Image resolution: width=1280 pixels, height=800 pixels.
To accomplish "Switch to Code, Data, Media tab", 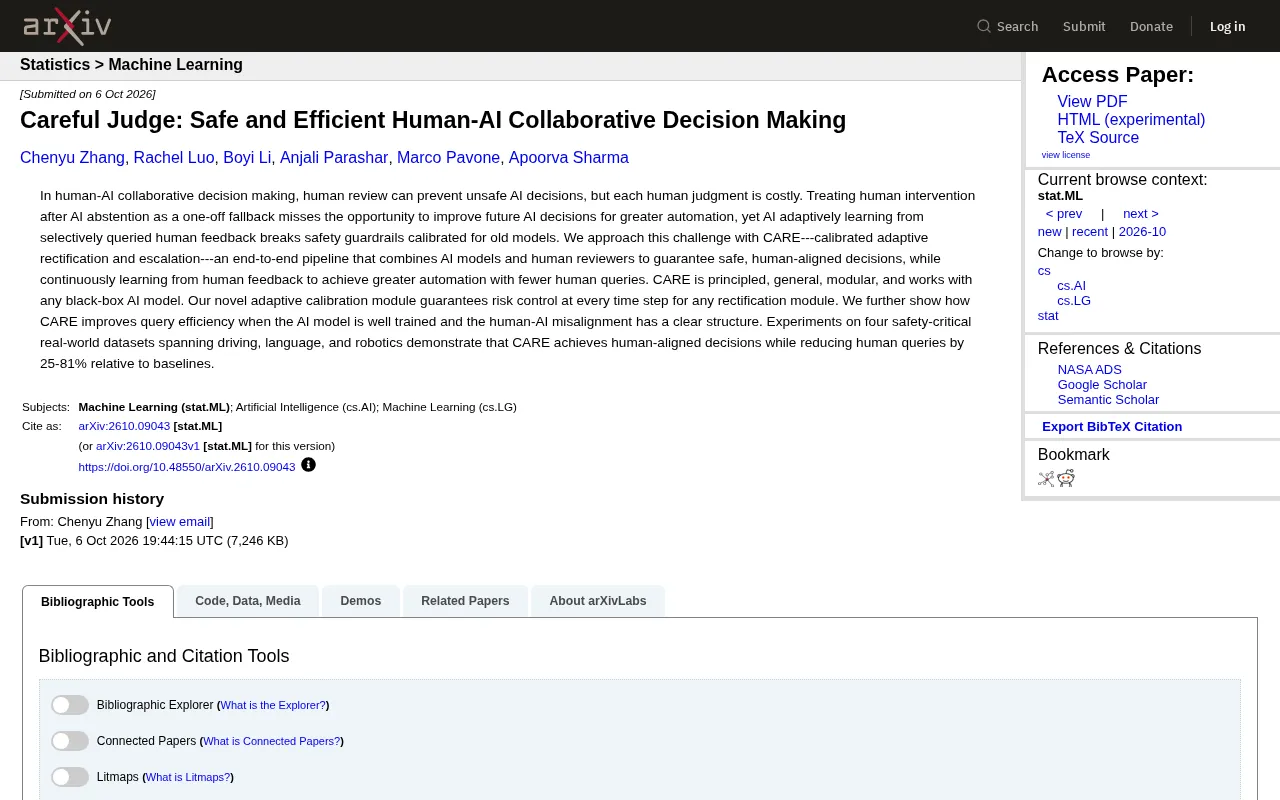I will pyautogui.click(x=248, y=601).
